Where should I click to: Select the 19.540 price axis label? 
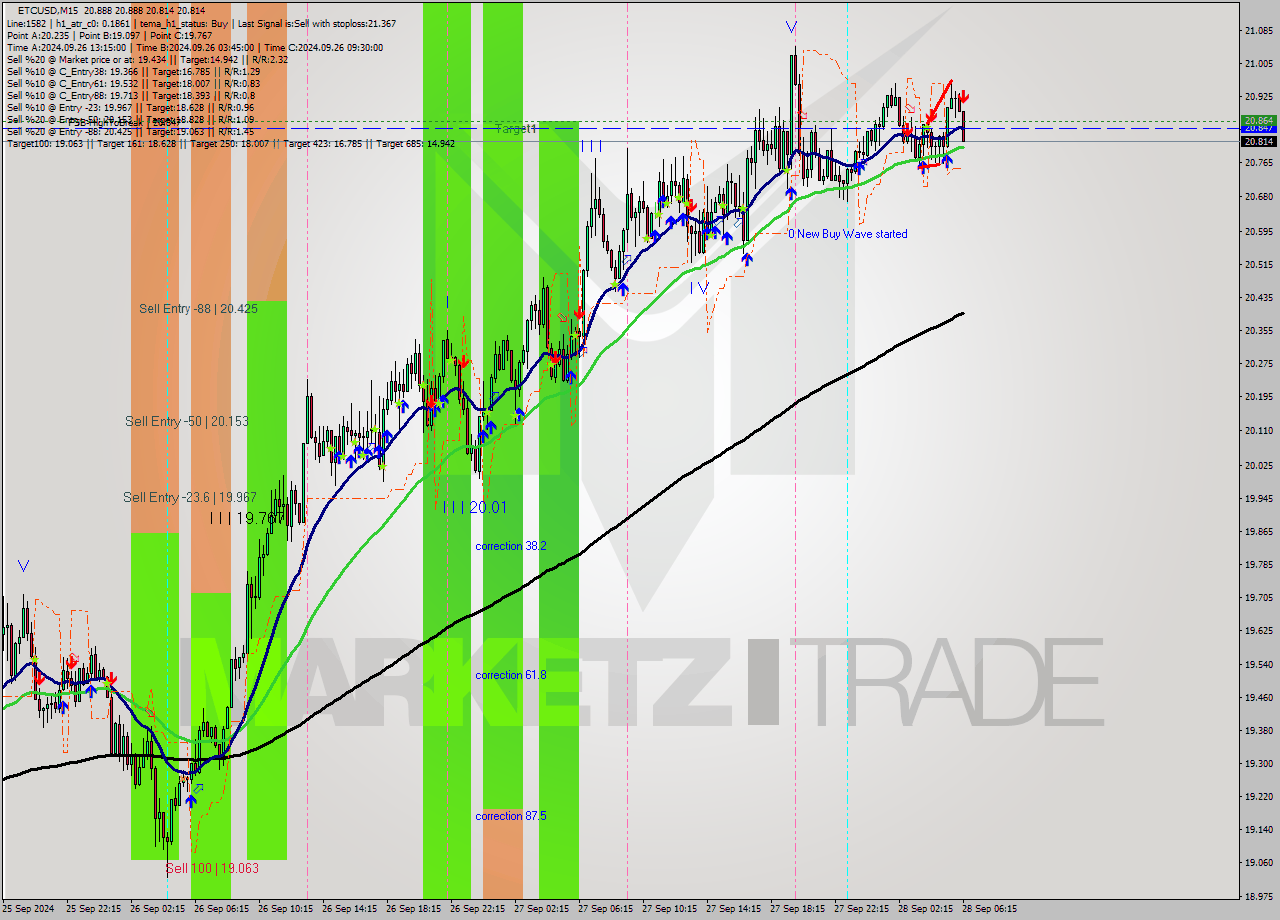1259,664
